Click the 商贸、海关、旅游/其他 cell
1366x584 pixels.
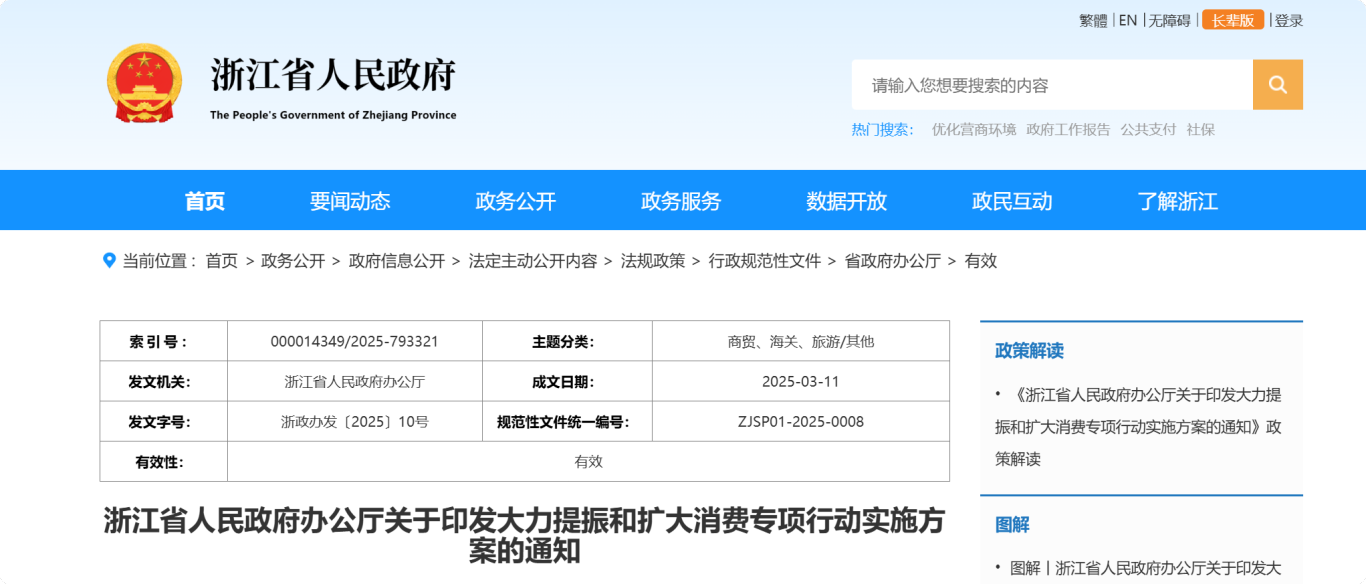point(801,341)
